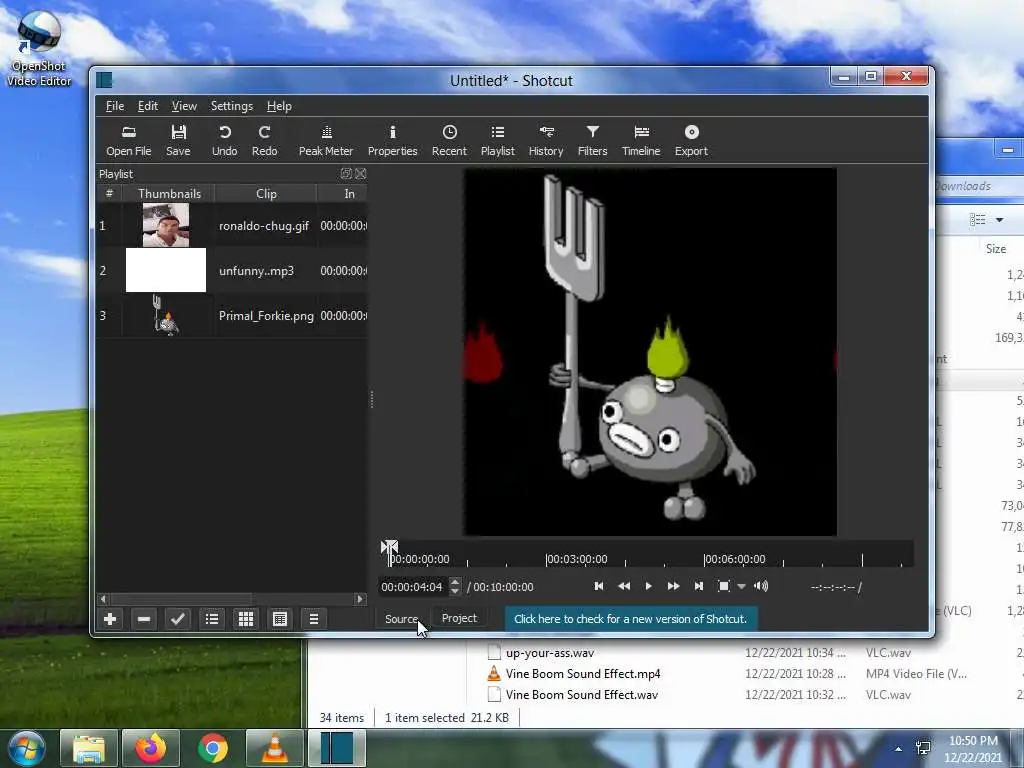Open Google Chrome from the taskbar

(x=213, y=748)
